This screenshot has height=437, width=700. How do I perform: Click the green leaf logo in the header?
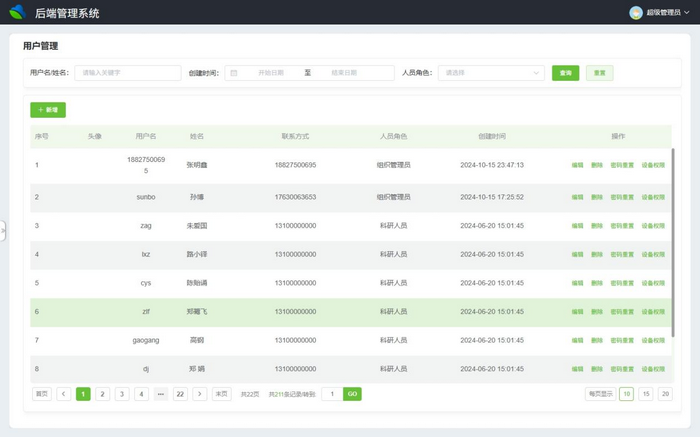17,12
